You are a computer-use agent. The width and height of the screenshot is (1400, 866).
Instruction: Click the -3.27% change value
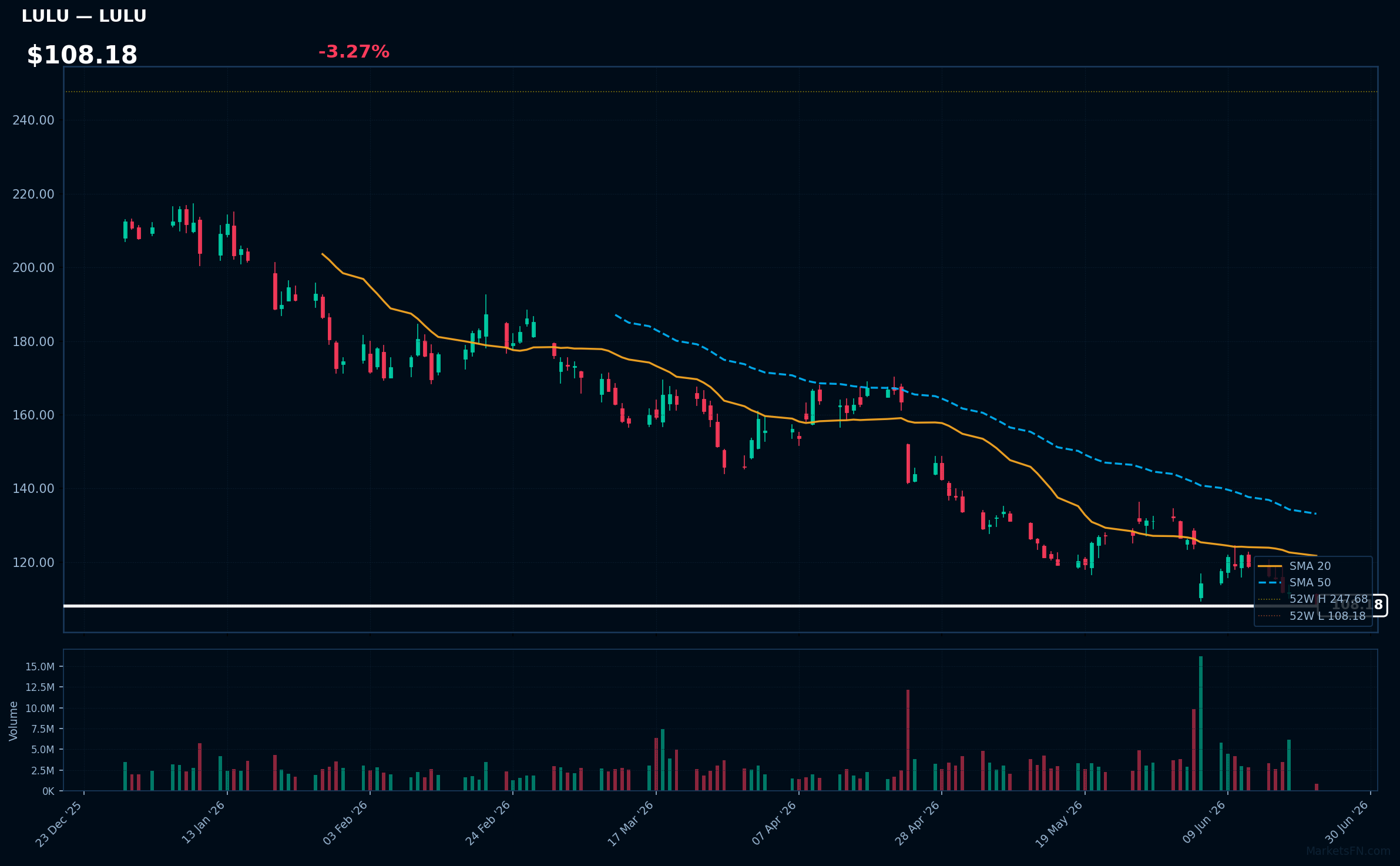tap(354, 52)
